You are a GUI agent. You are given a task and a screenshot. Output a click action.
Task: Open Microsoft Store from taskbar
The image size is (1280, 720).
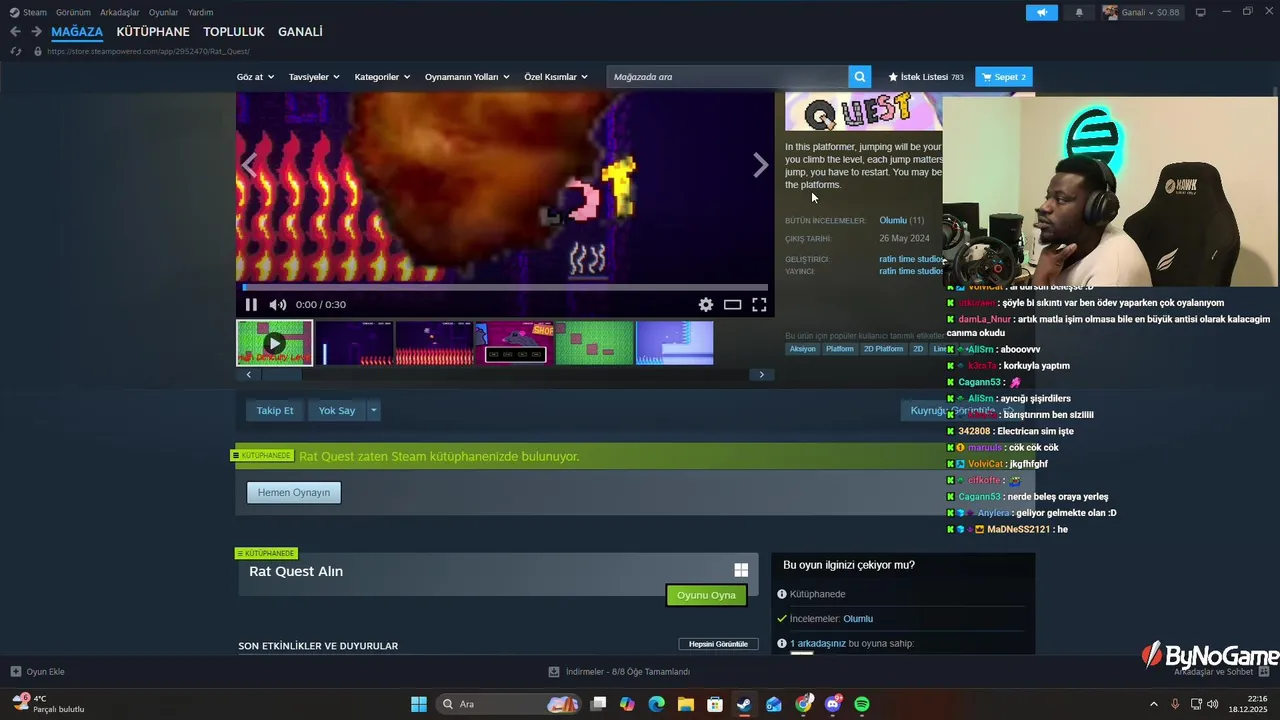tap(715, 704)
